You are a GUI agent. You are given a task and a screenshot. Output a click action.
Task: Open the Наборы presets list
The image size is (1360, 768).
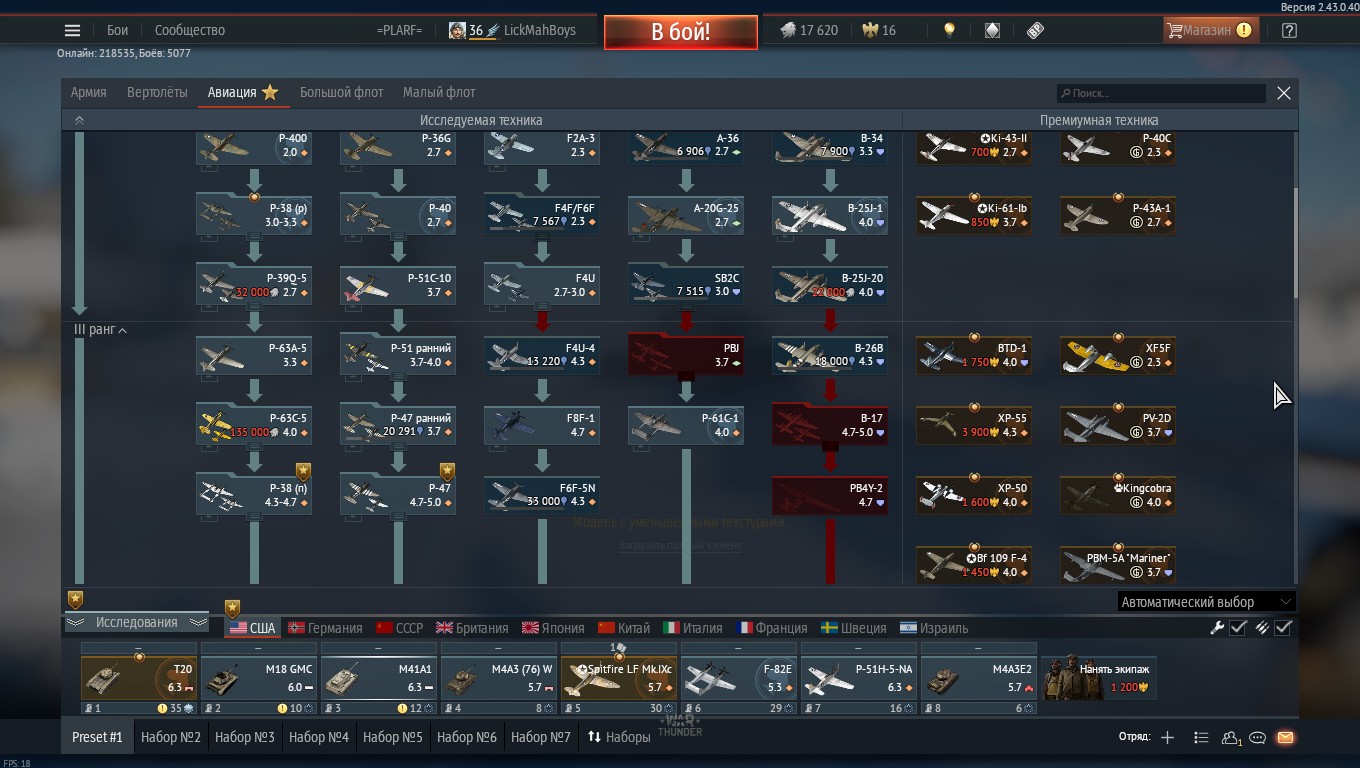point(619,737)
